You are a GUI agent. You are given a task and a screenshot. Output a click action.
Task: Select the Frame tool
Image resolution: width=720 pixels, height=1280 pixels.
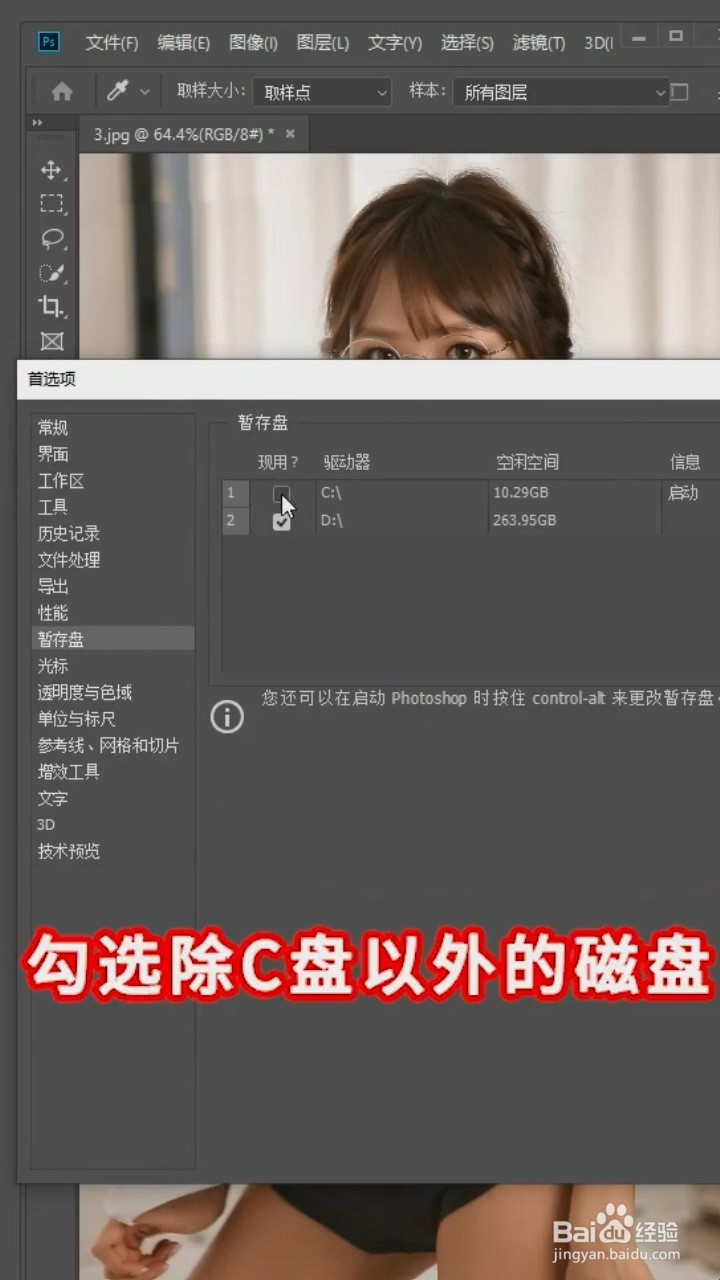(x=51, y=341)
